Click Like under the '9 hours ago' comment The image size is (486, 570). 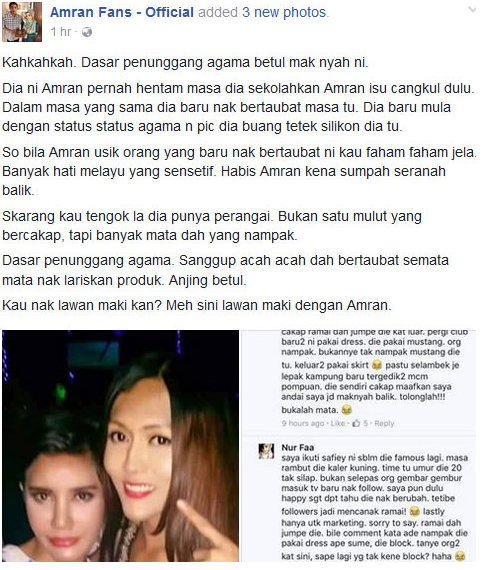tap(338, 424)
